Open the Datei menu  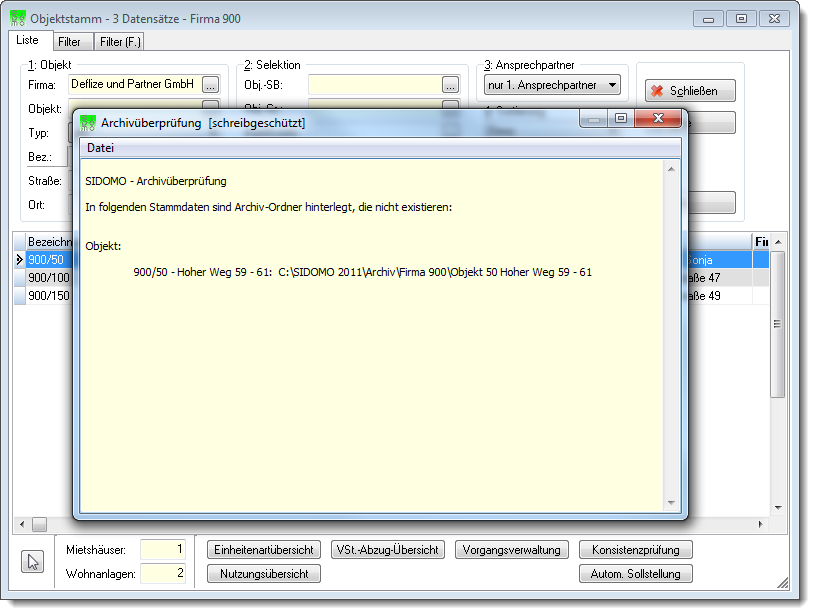point(100,148)
